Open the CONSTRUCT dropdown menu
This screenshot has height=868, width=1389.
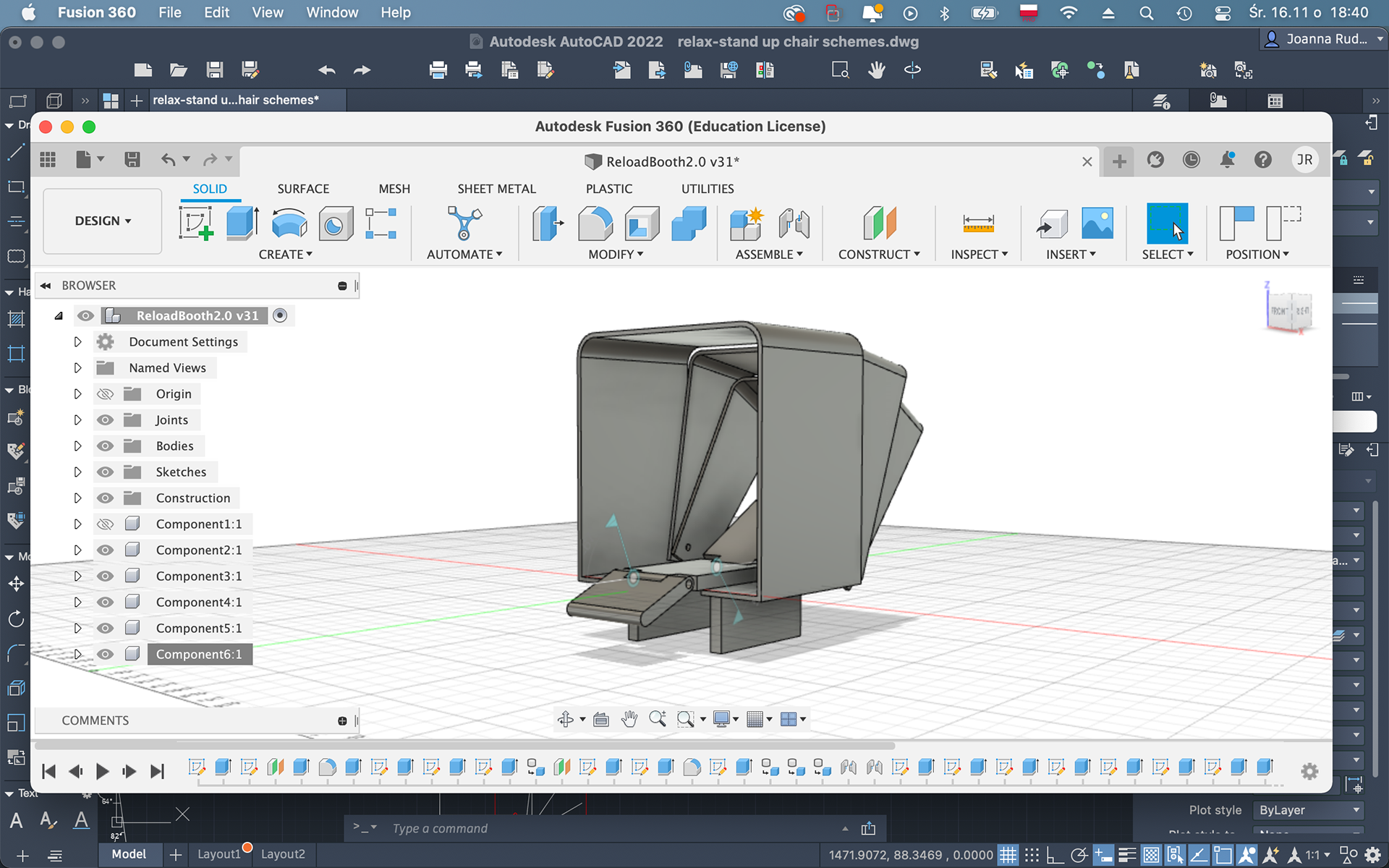pos(879,255)
